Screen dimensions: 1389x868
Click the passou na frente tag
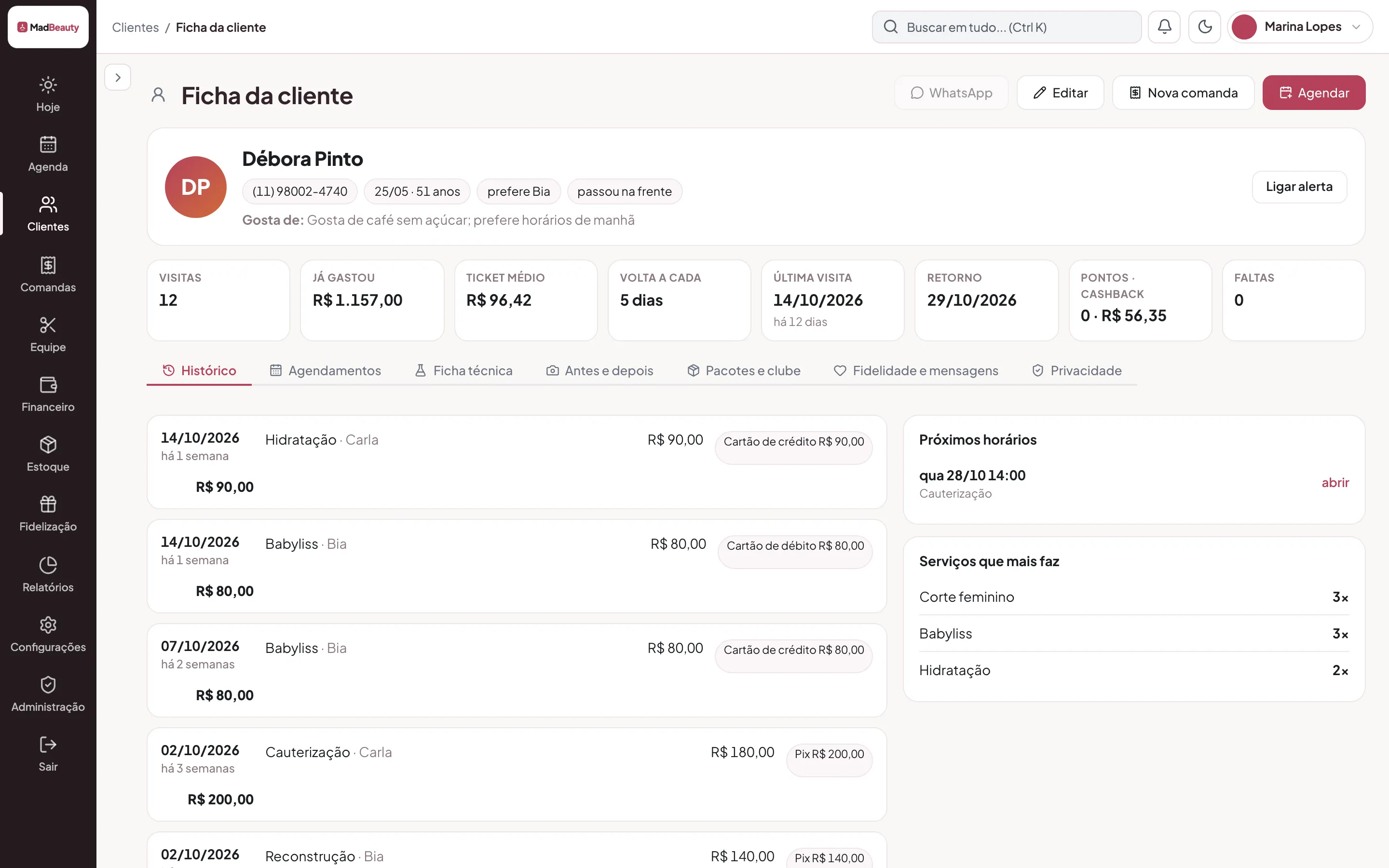(x=625, y=192)
